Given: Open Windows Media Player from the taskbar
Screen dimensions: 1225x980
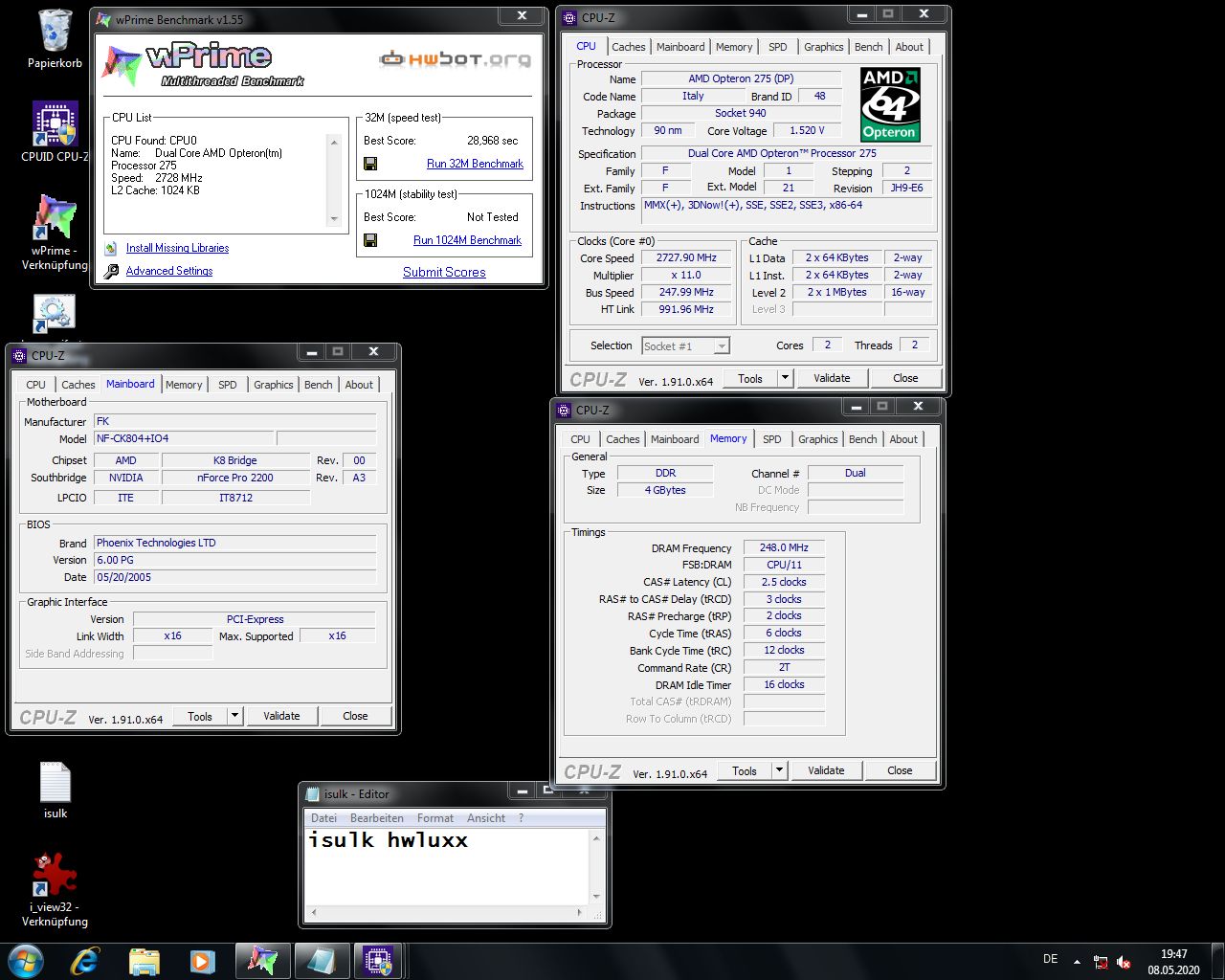Looking at the screenshot, I should click(203, 961).
